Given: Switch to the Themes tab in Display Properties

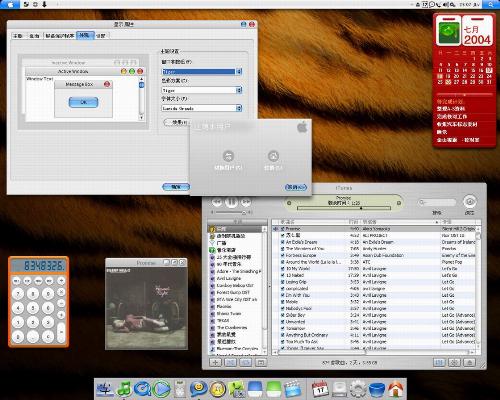Looking at the screenshot, I should [18, 36].
